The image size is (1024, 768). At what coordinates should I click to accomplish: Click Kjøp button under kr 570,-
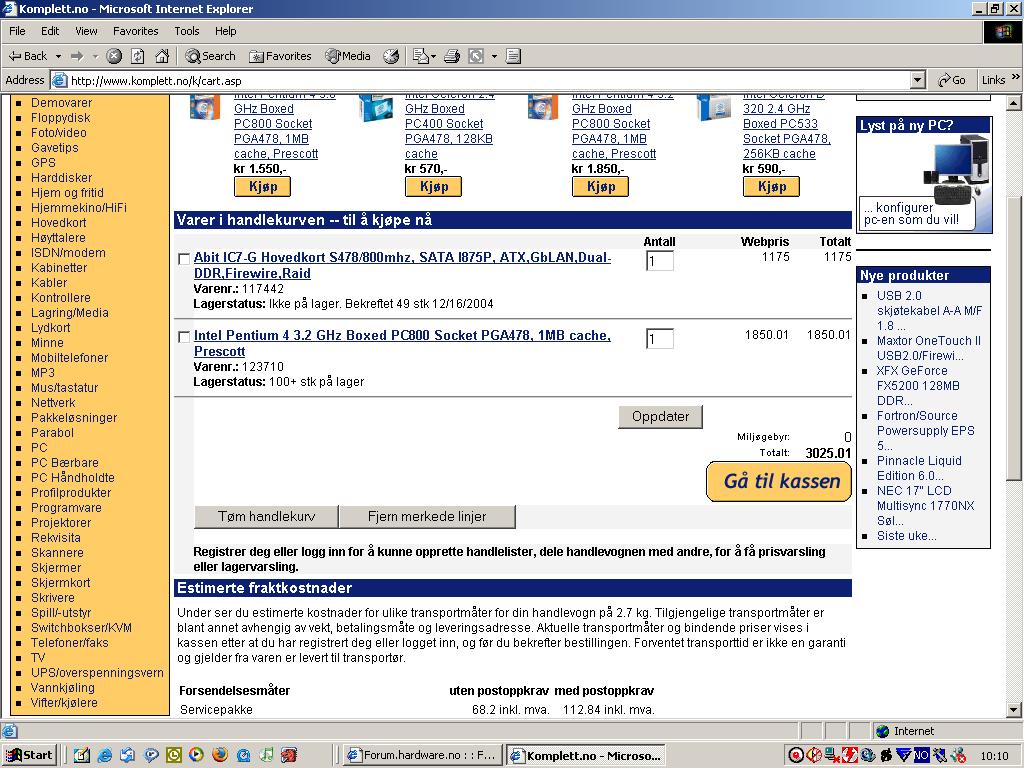click(x=434, y=187)
